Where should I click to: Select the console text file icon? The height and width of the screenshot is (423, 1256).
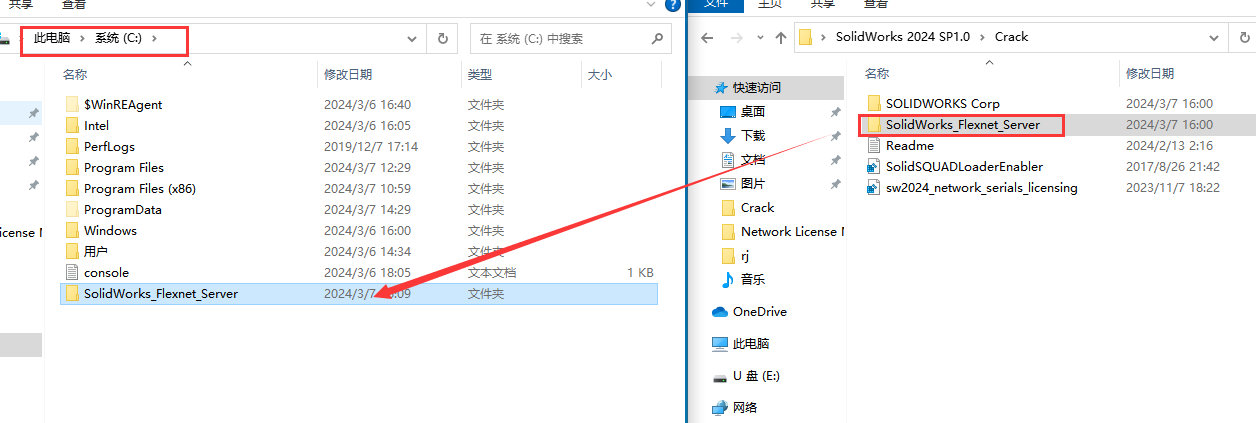pos(71,272)
